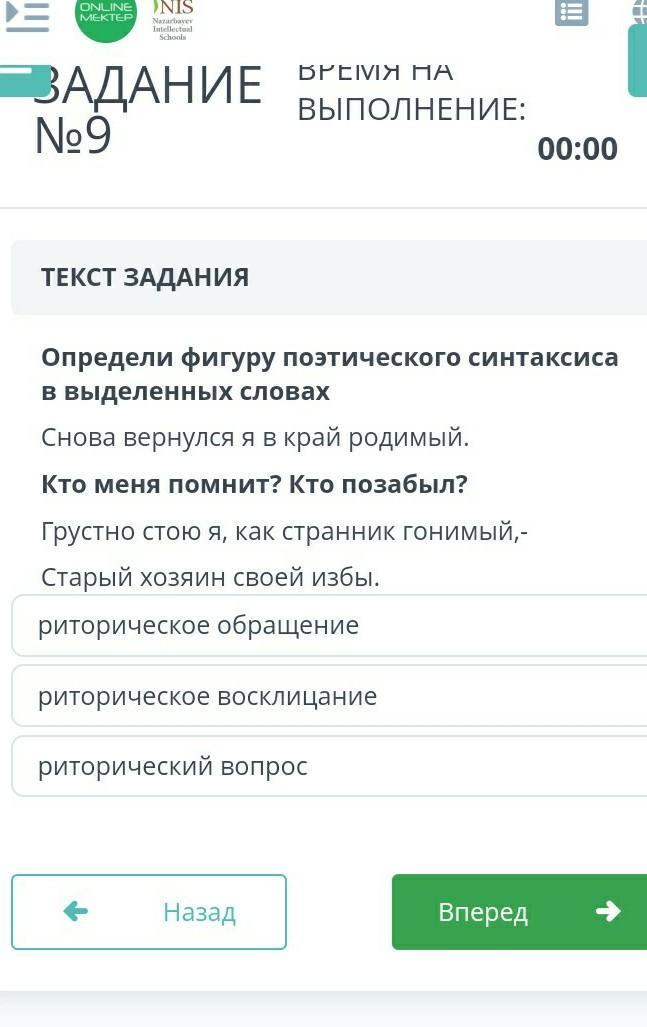Go back with the Назад button

pos(149,911)
